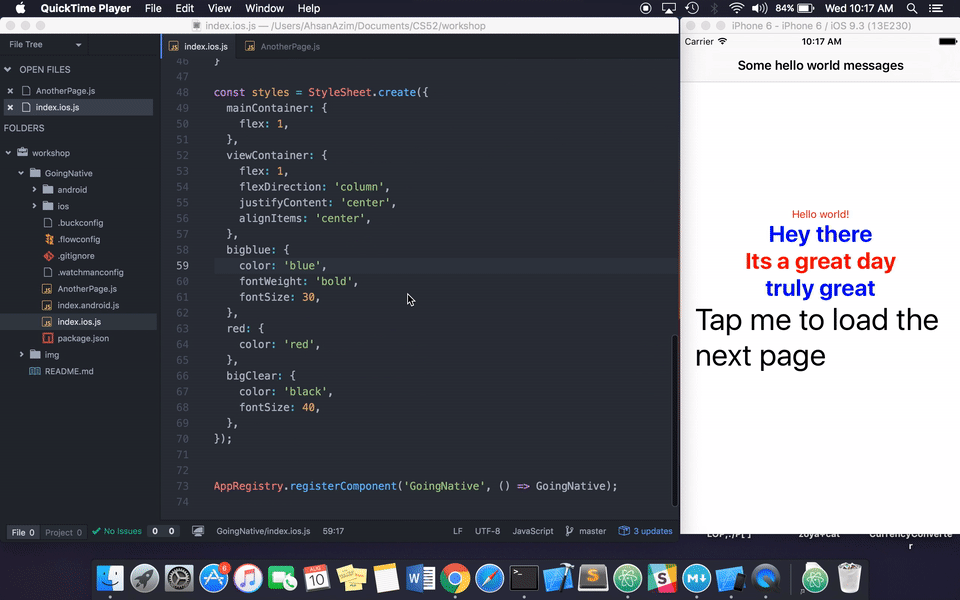The height and width of the screenshot is (600, 960).
Task: Open the Wi-Fi menu bar icon
Action: (x=737, y=8)
